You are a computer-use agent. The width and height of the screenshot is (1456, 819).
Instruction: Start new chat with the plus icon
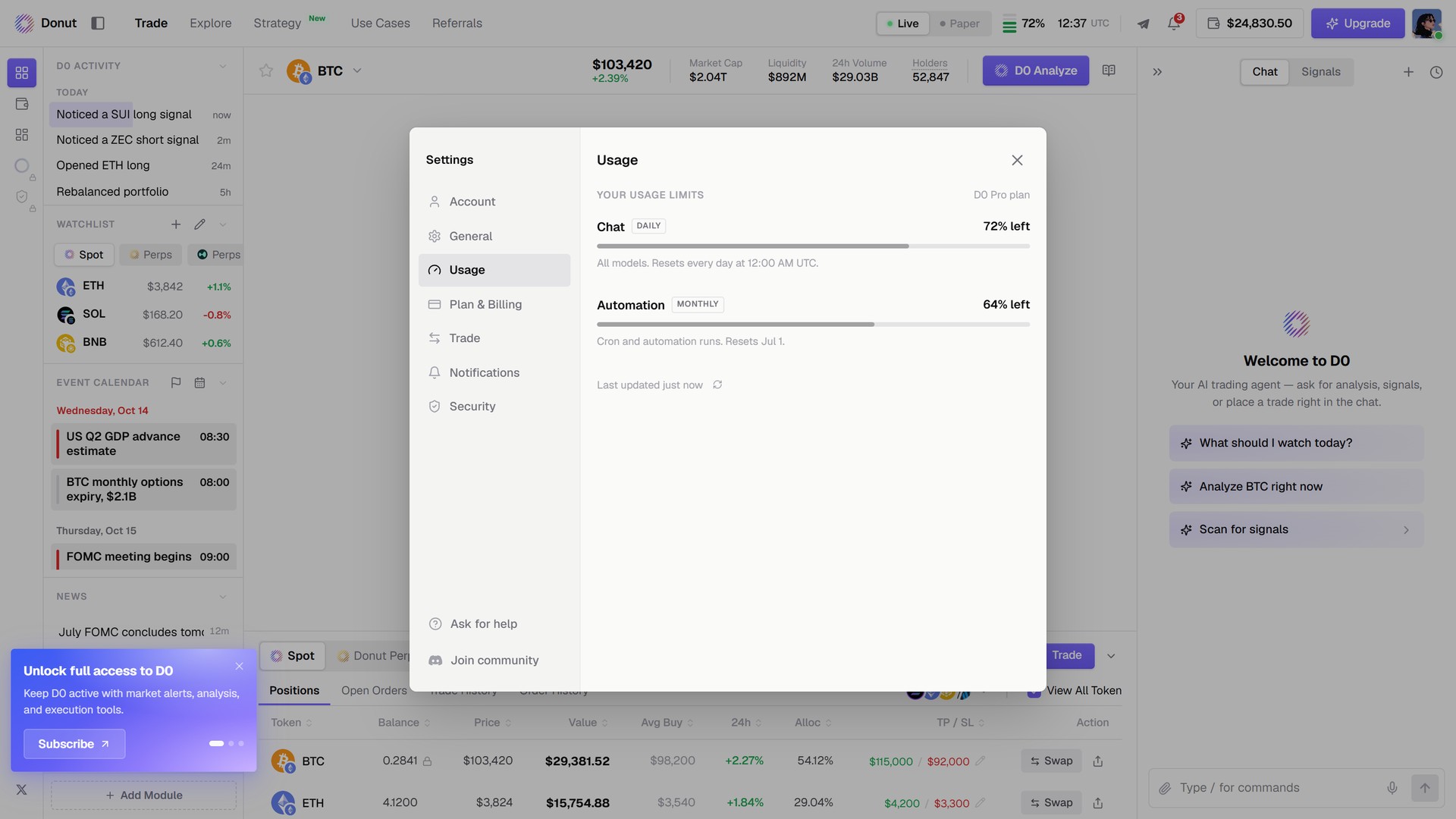click(x=1408, y=72)
